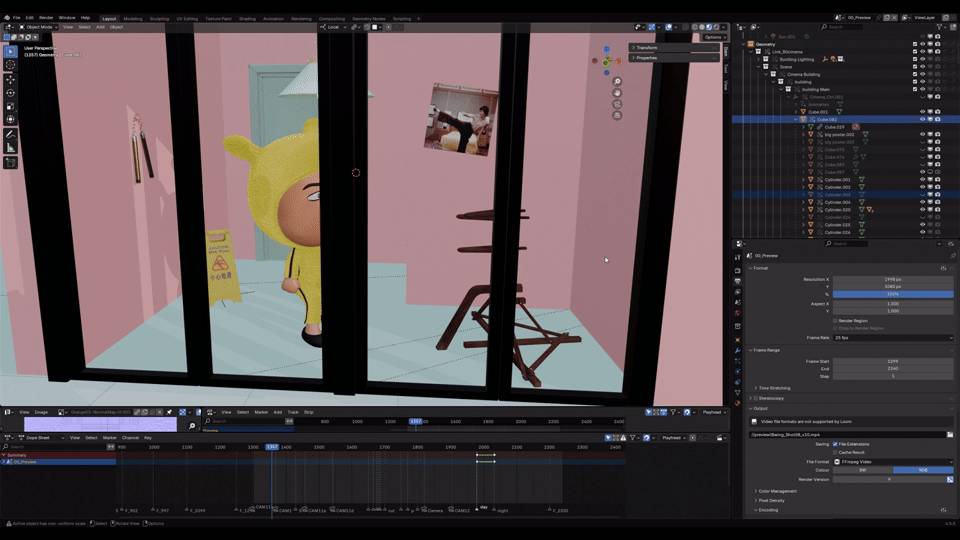Image resolution: width=960 pixels, height=540 pixels.
Task: Uncheck Geometry collection exclude checkbox
Action: (915, 44)
